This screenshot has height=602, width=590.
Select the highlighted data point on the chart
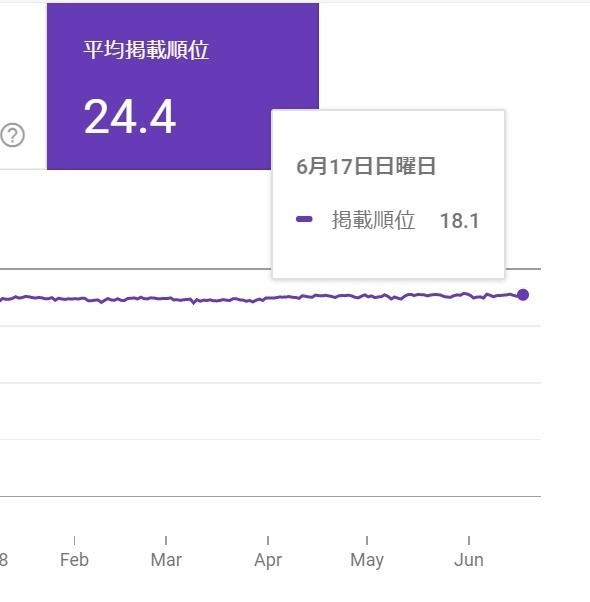[522, 295]
